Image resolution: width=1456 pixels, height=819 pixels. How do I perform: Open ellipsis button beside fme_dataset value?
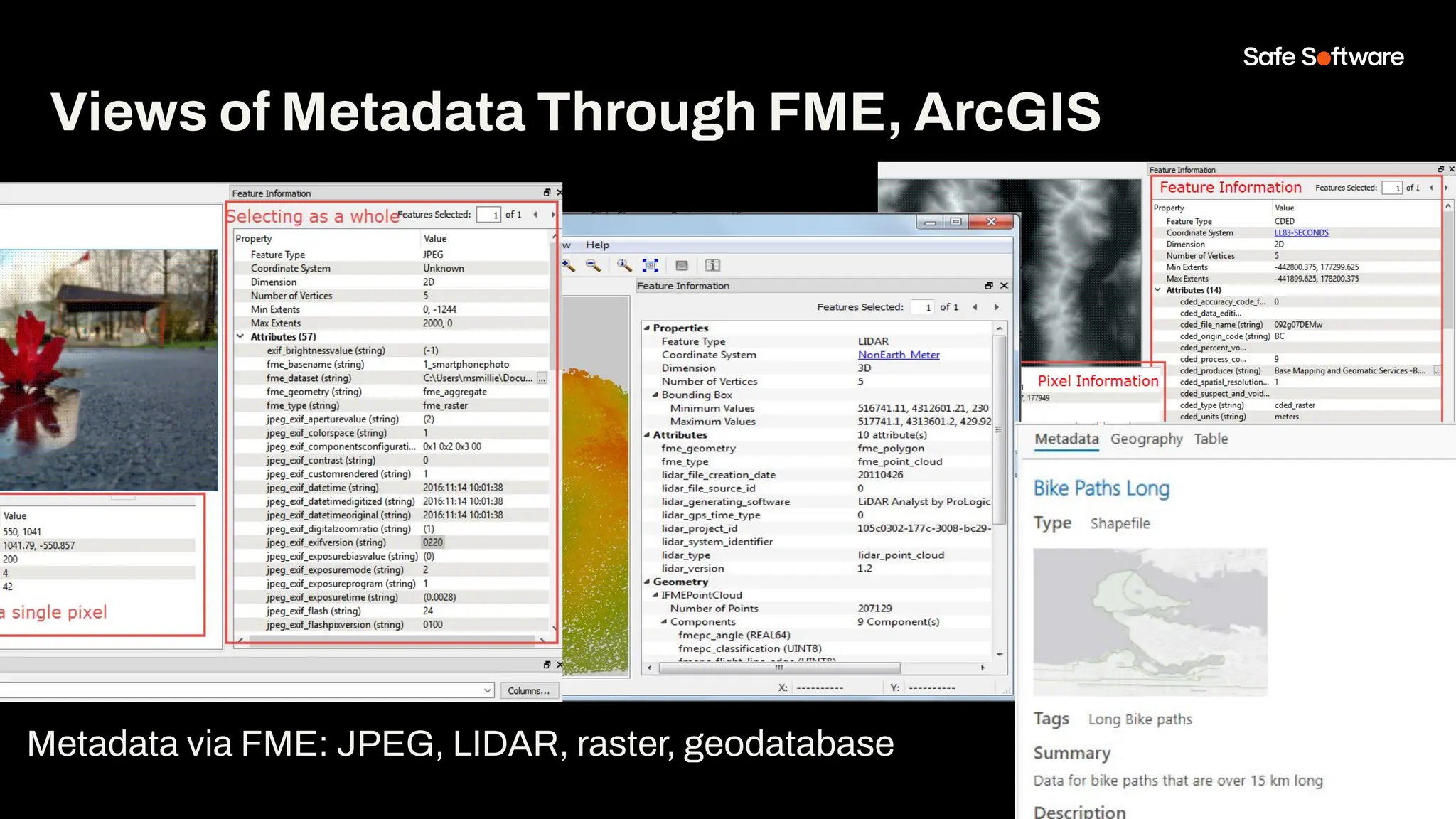click(x=542, y=378)
